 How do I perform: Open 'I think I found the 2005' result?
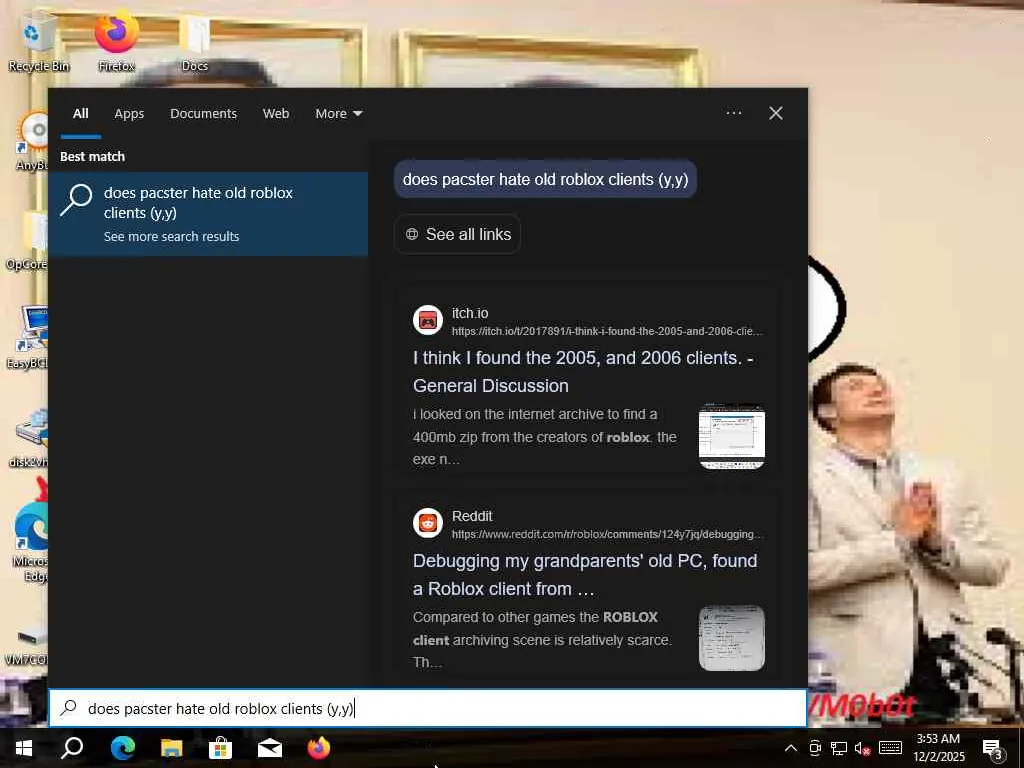[x=583, y=372]
